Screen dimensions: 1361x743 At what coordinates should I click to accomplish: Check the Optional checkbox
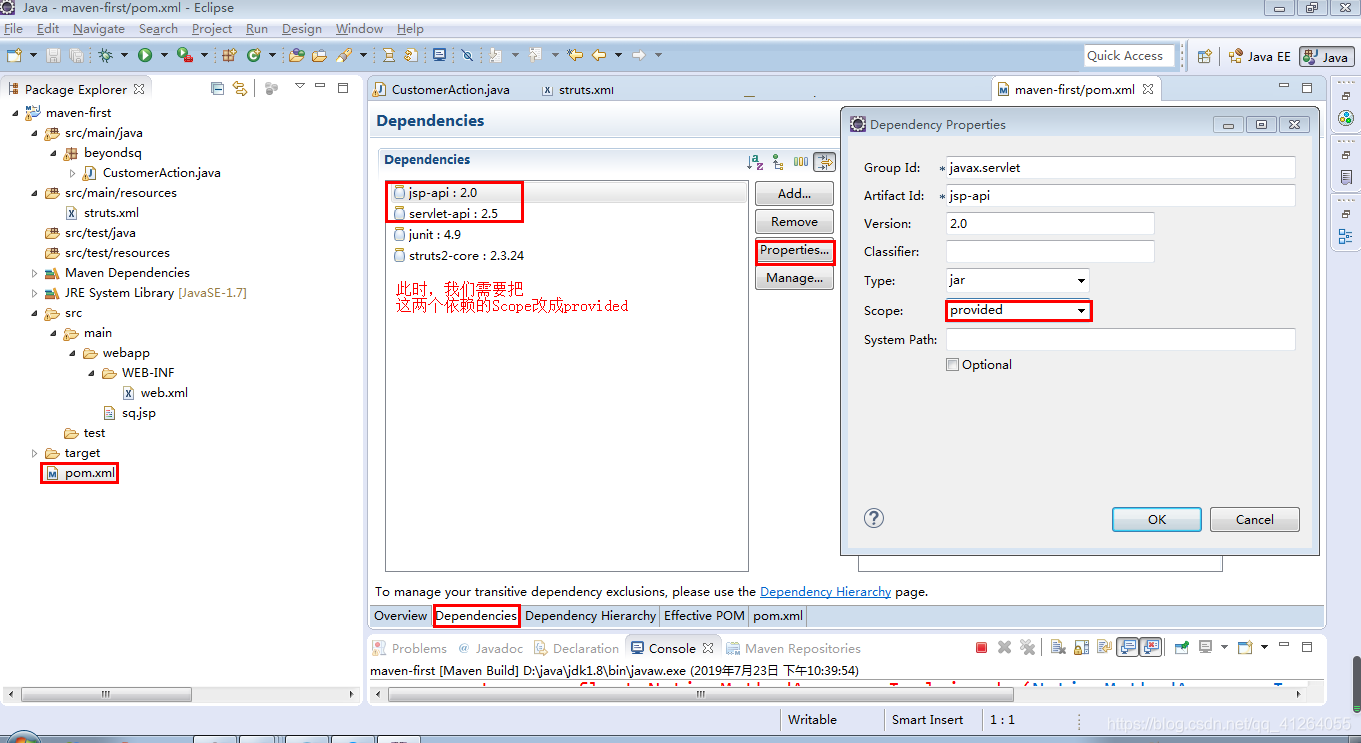pyautogui.click(x=952, y=365)
